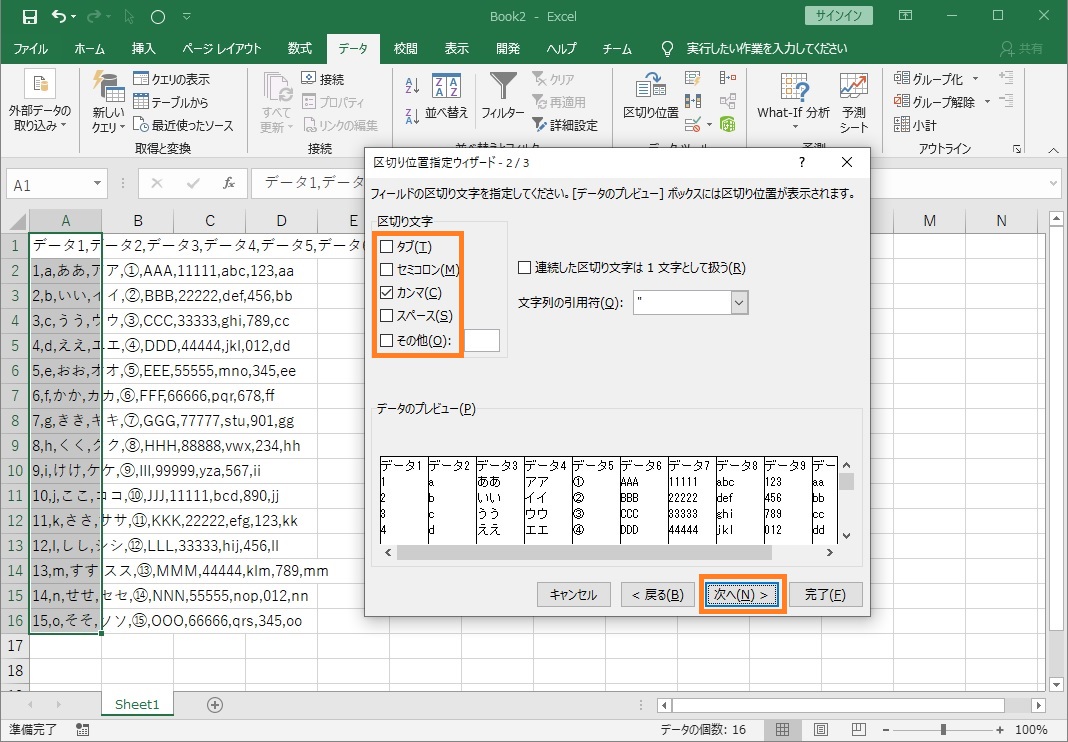Click the Save icon in the title bar
The width and height of the screenshot is (1068, 742).
pyautogui.click(x=29, y=17)
